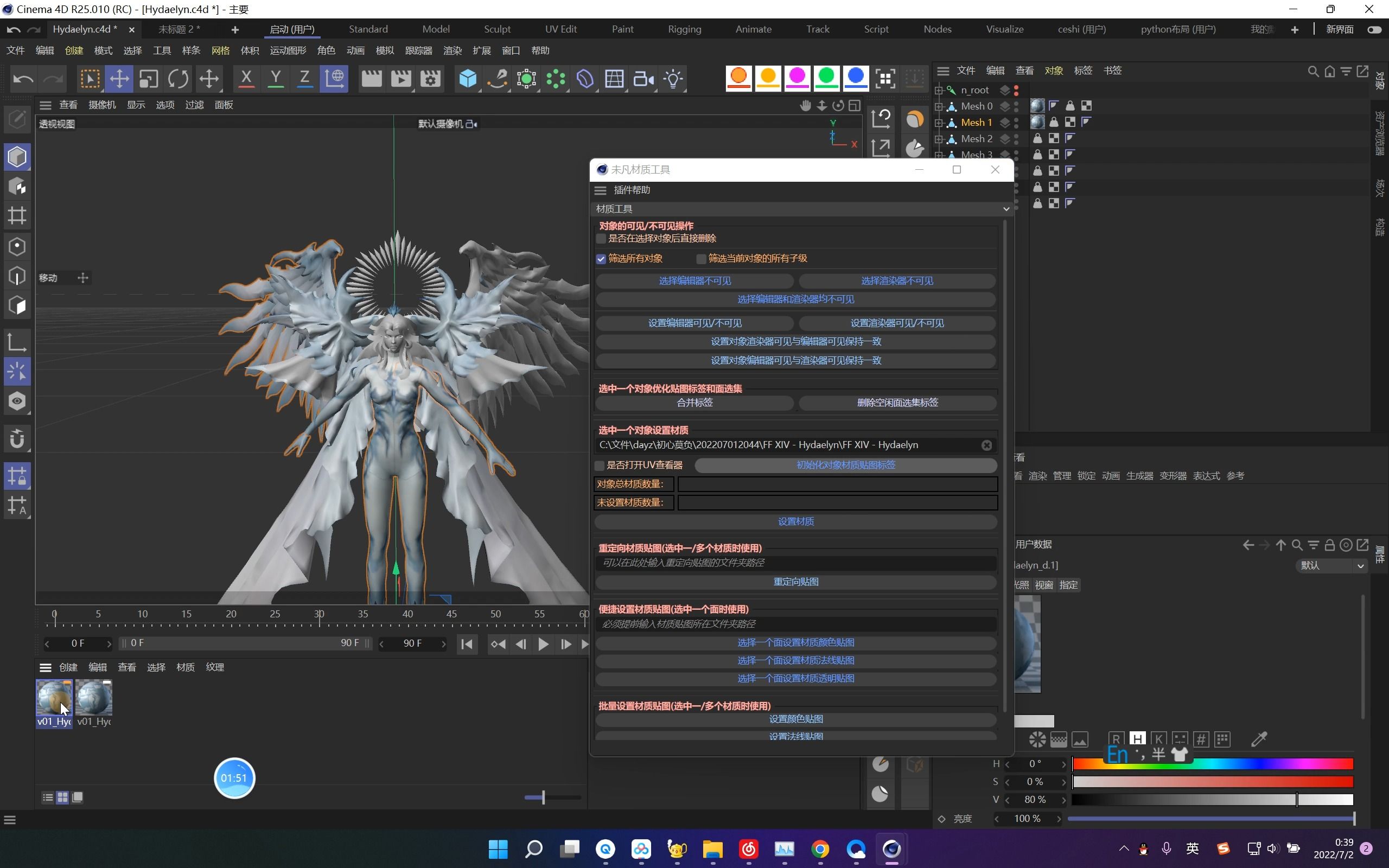This screenshot has height=868, width=1389.
Task: Expand the Mesh 1 tree node
Action: 939,122
